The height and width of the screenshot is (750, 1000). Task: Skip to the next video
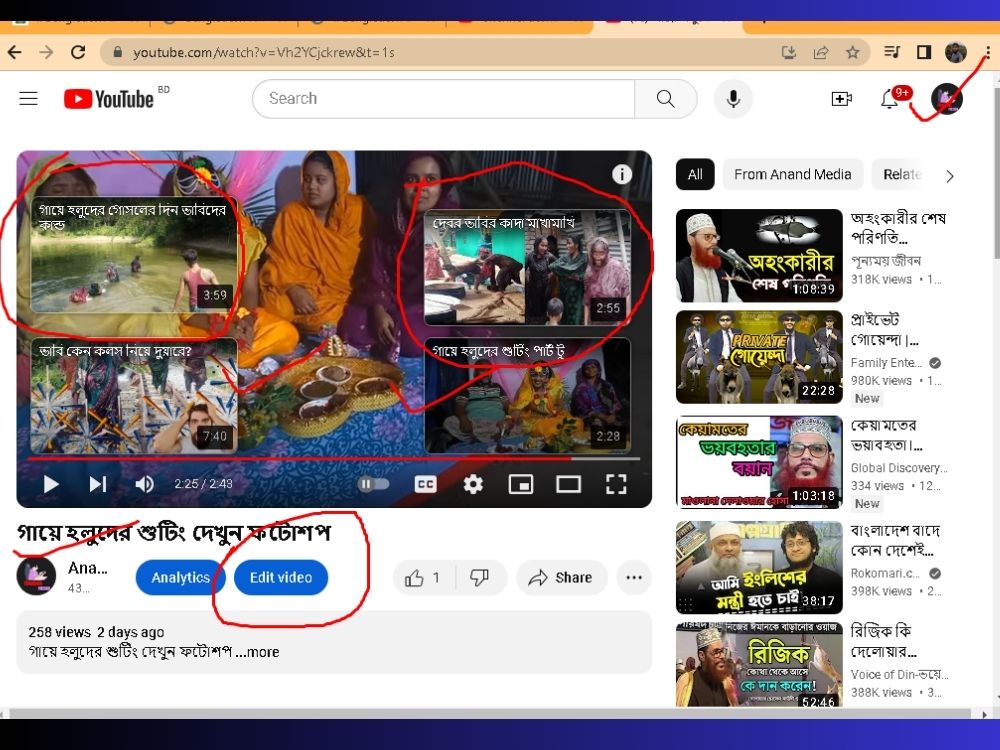(98, 484)
